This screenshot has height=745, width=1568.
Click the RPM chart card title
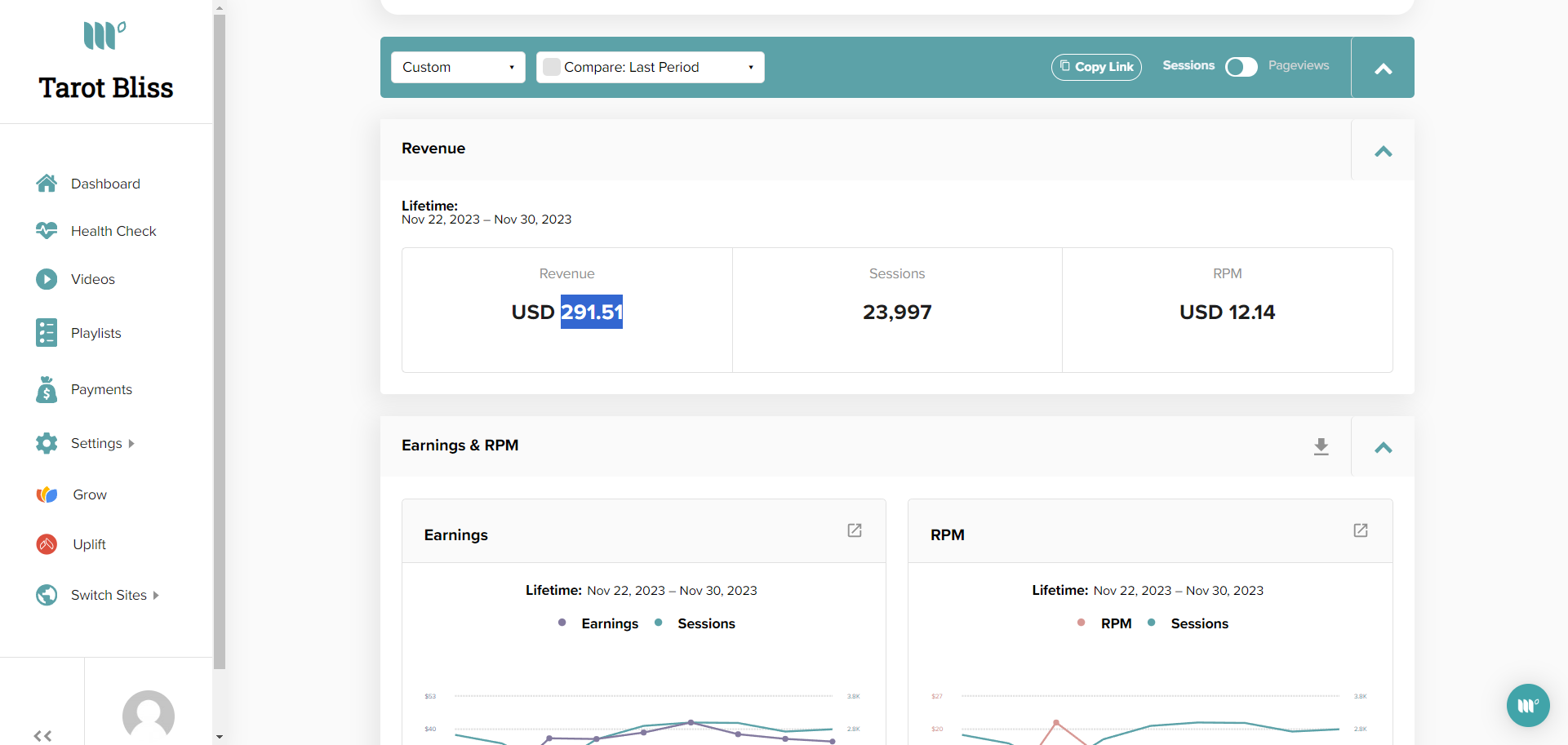point(948,535)
